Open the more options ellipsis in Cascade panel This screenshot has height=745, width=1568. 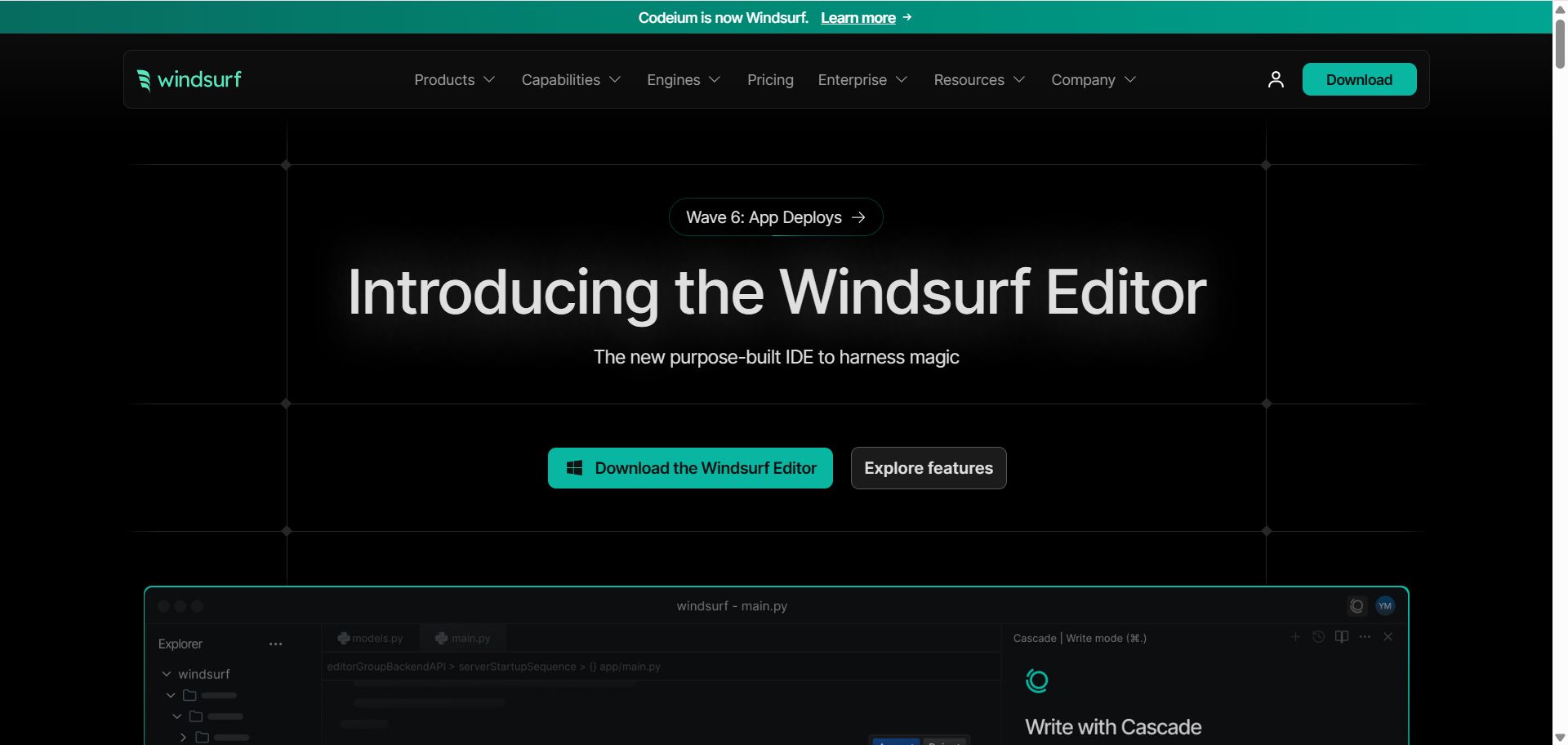(1365, 637)
